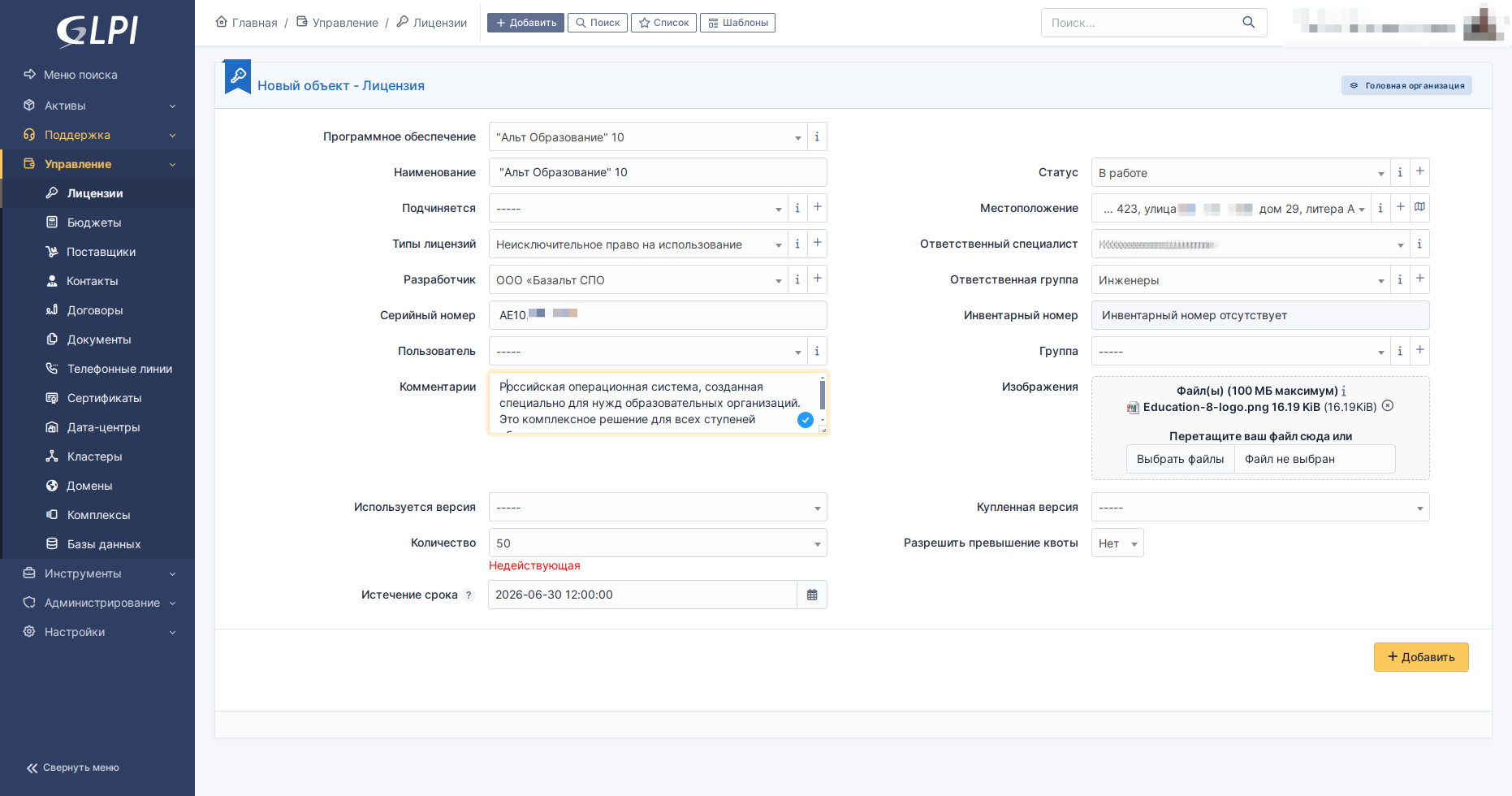The height and width of the screenshot is (796, 1512).
Task: Click the top Добавить toolbar button
Action: tap(525, 23)
